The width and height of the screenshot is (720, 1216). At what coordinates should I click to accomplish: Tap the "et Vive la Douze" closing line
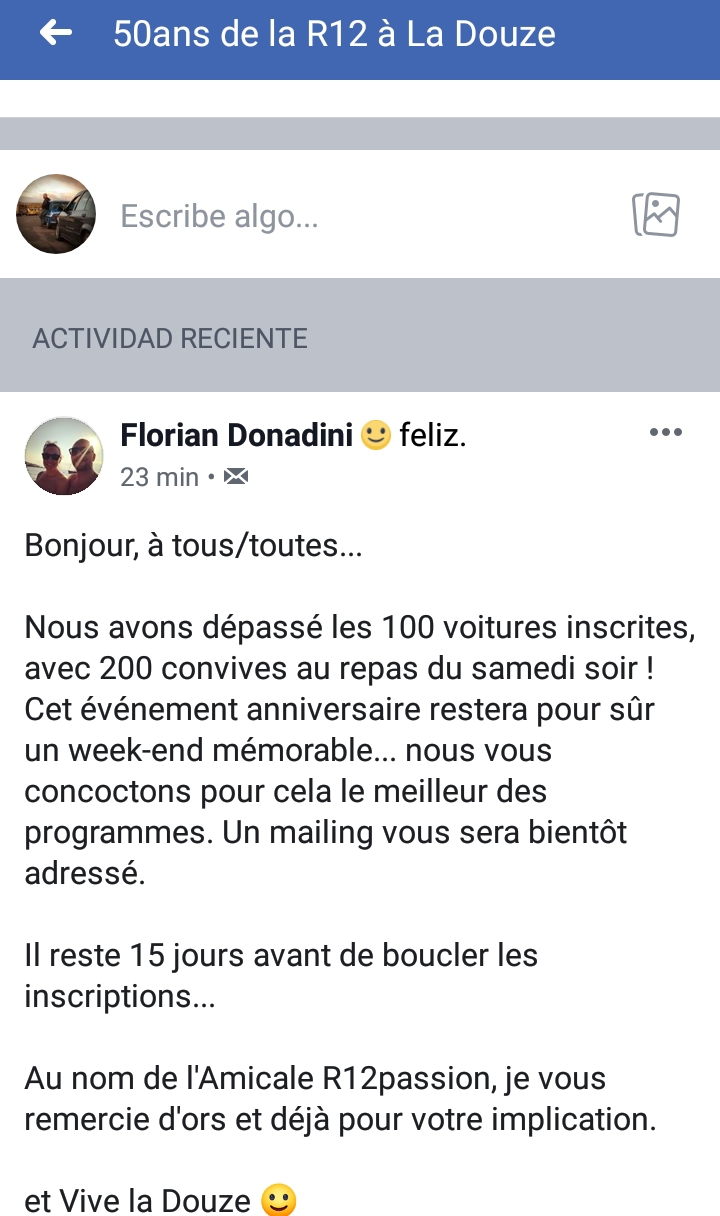[138, 1199]
